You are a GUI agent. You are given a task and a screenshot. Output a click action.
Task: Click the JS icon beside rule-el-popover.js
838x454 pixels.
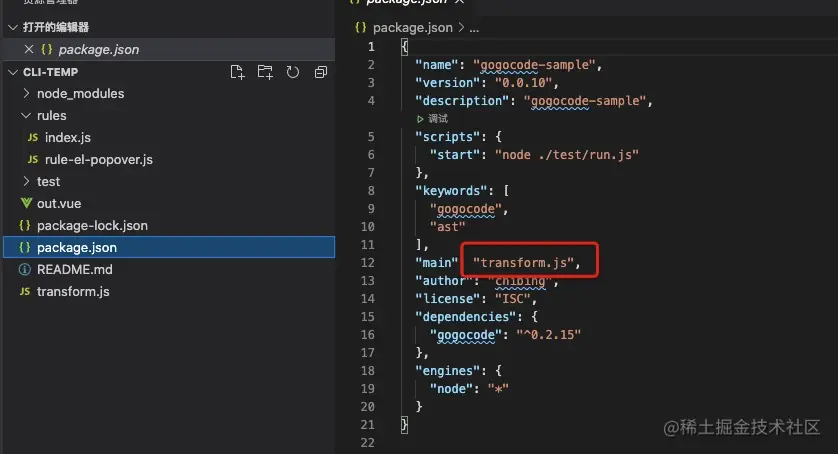[33, 159]
